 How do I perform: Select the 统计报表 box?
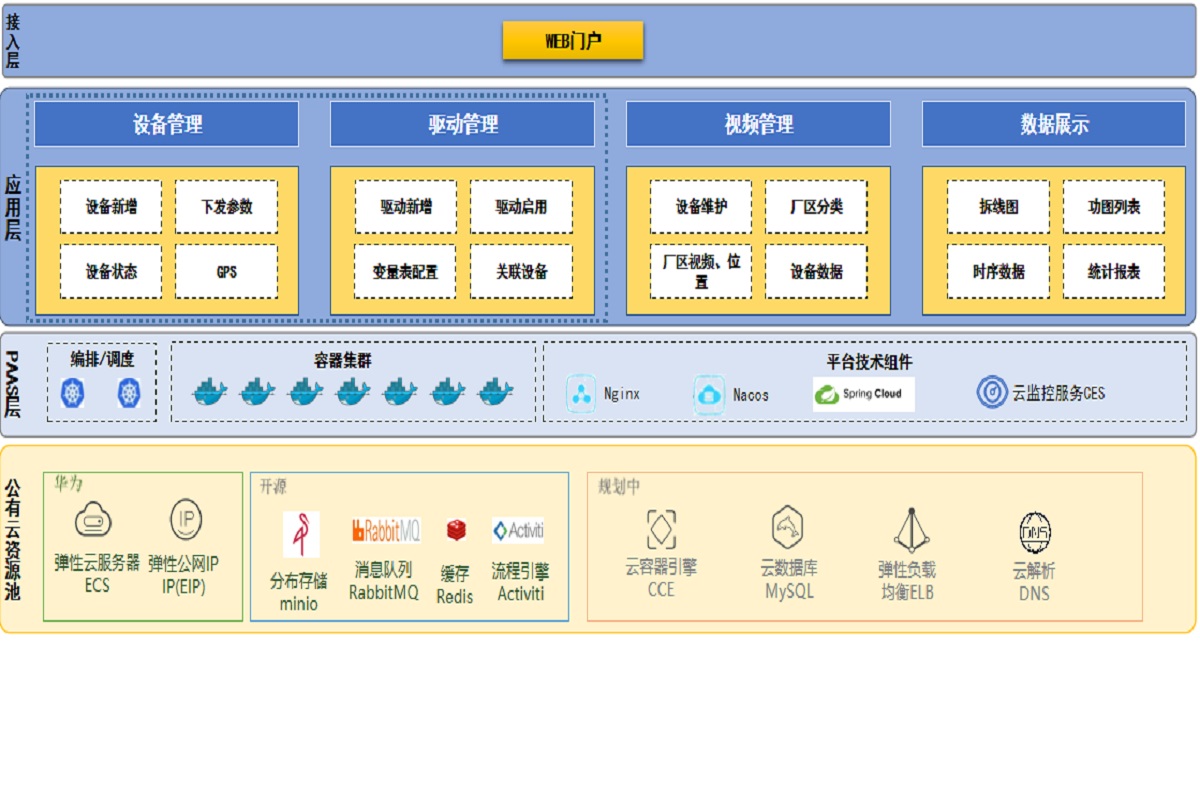[1113, 271]
